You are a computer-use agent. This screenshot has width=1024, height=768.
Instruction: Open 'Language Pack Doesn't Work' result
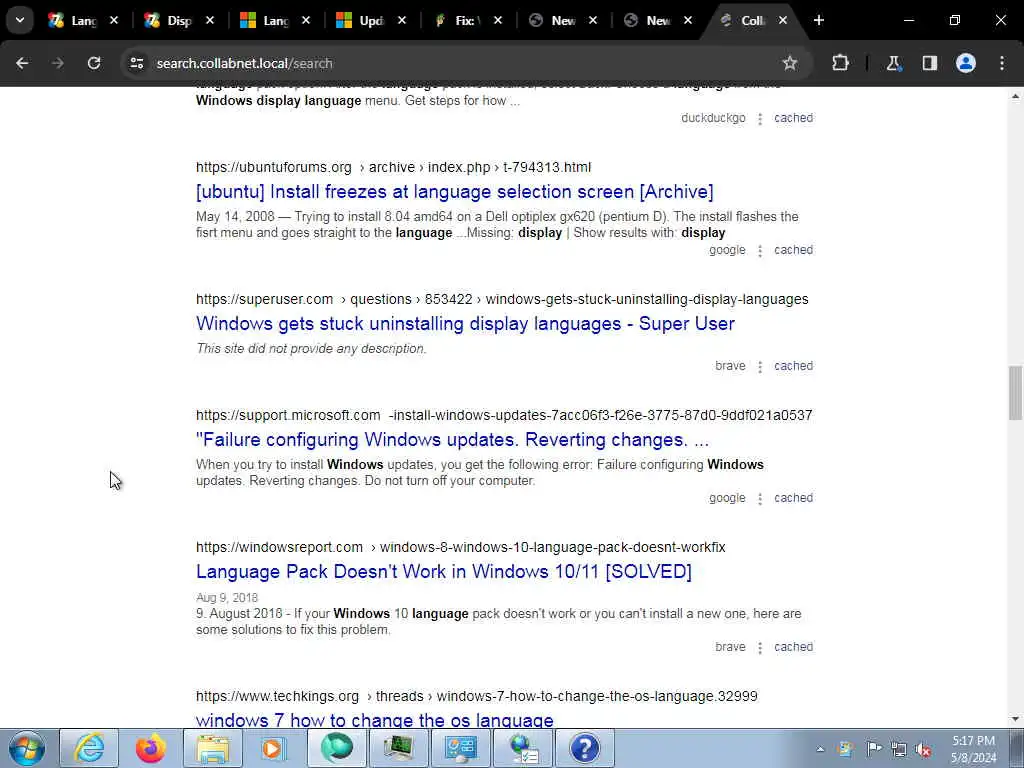[443, 572]
